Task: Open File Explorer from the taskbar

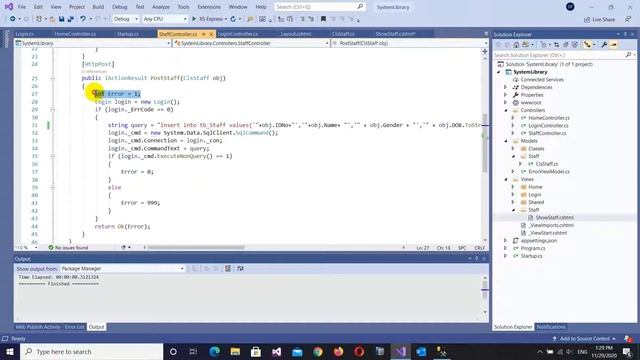Action: (235, 351)
